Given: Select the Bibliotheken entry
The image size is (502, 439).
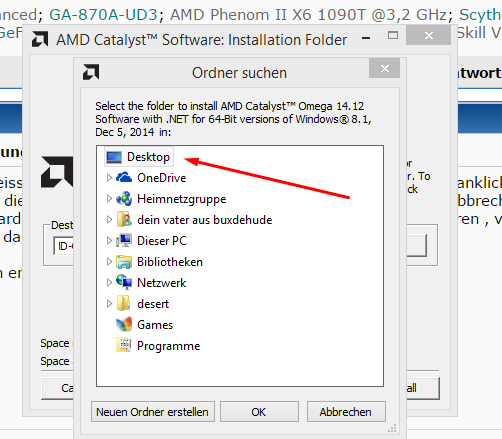Looking at the screenshot, I should click(x=170, y=262).
